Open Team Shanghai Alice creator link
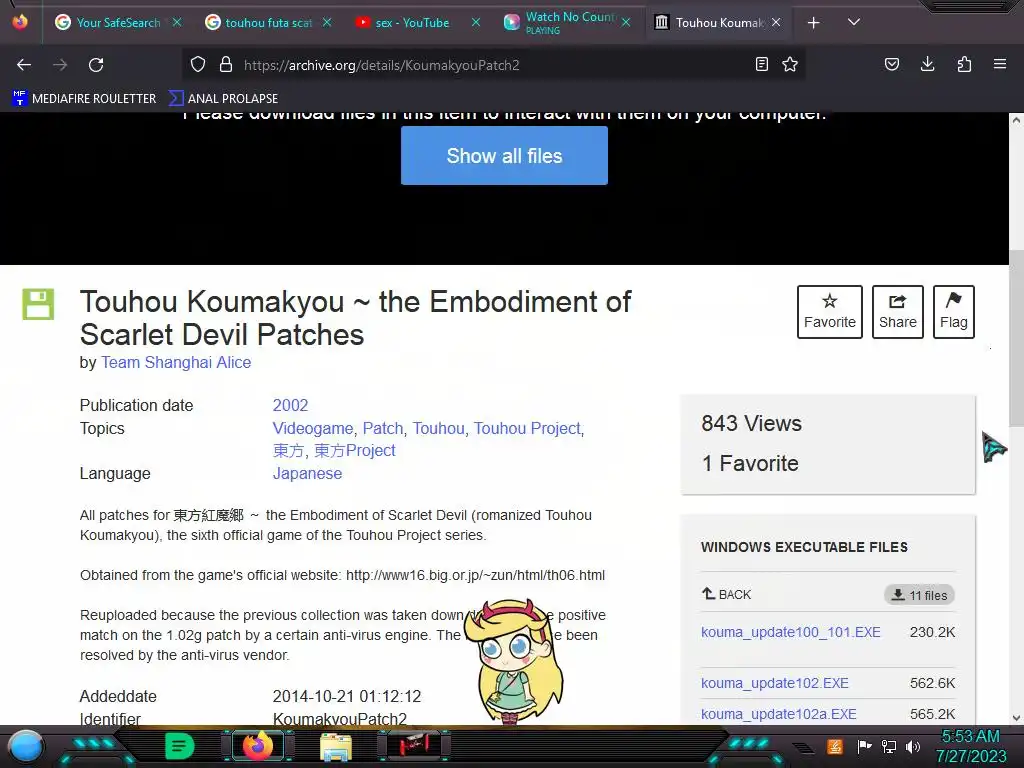The image size is (1024, 768). [x=176, y=362]
